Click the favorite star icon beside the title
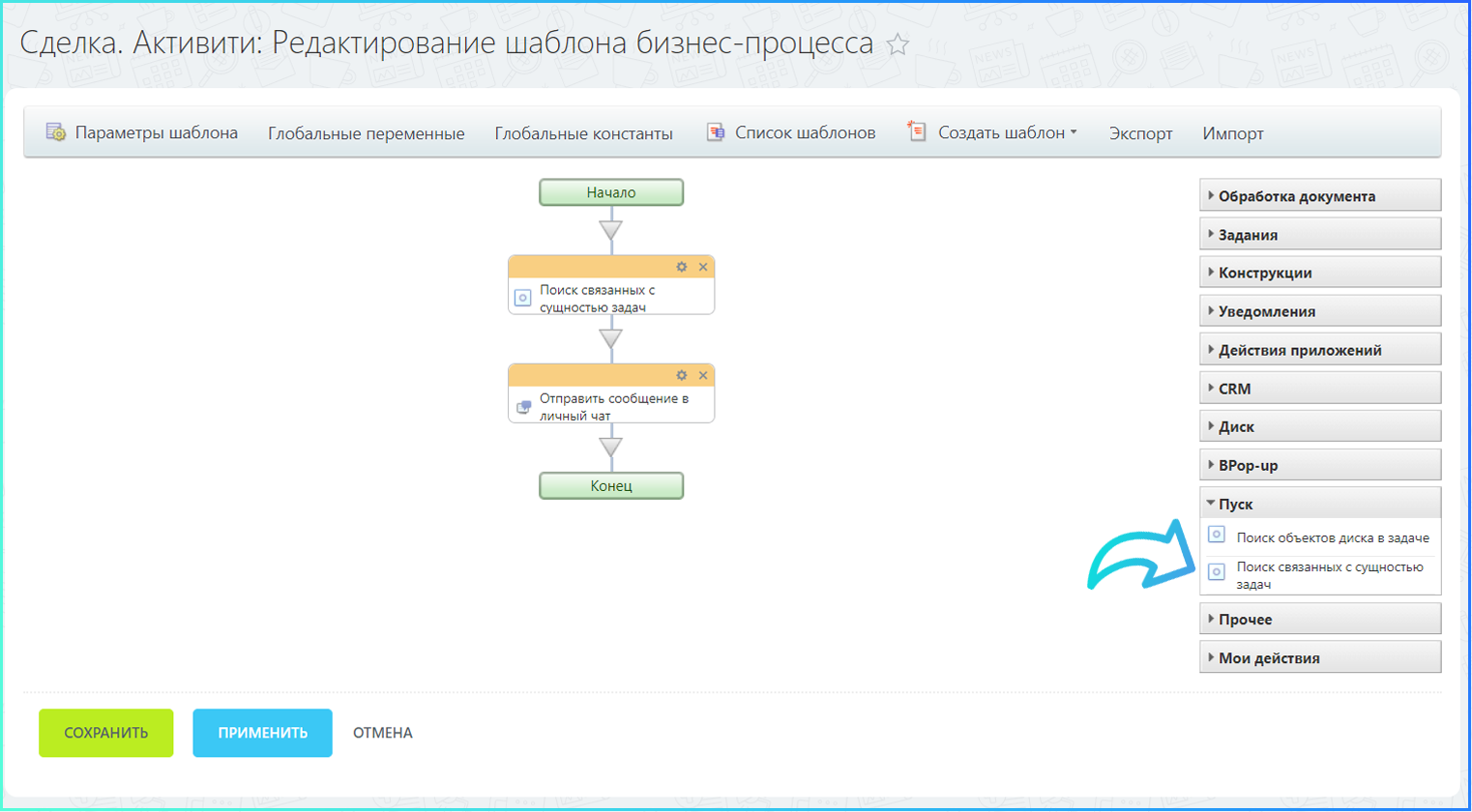 [898, 44]
